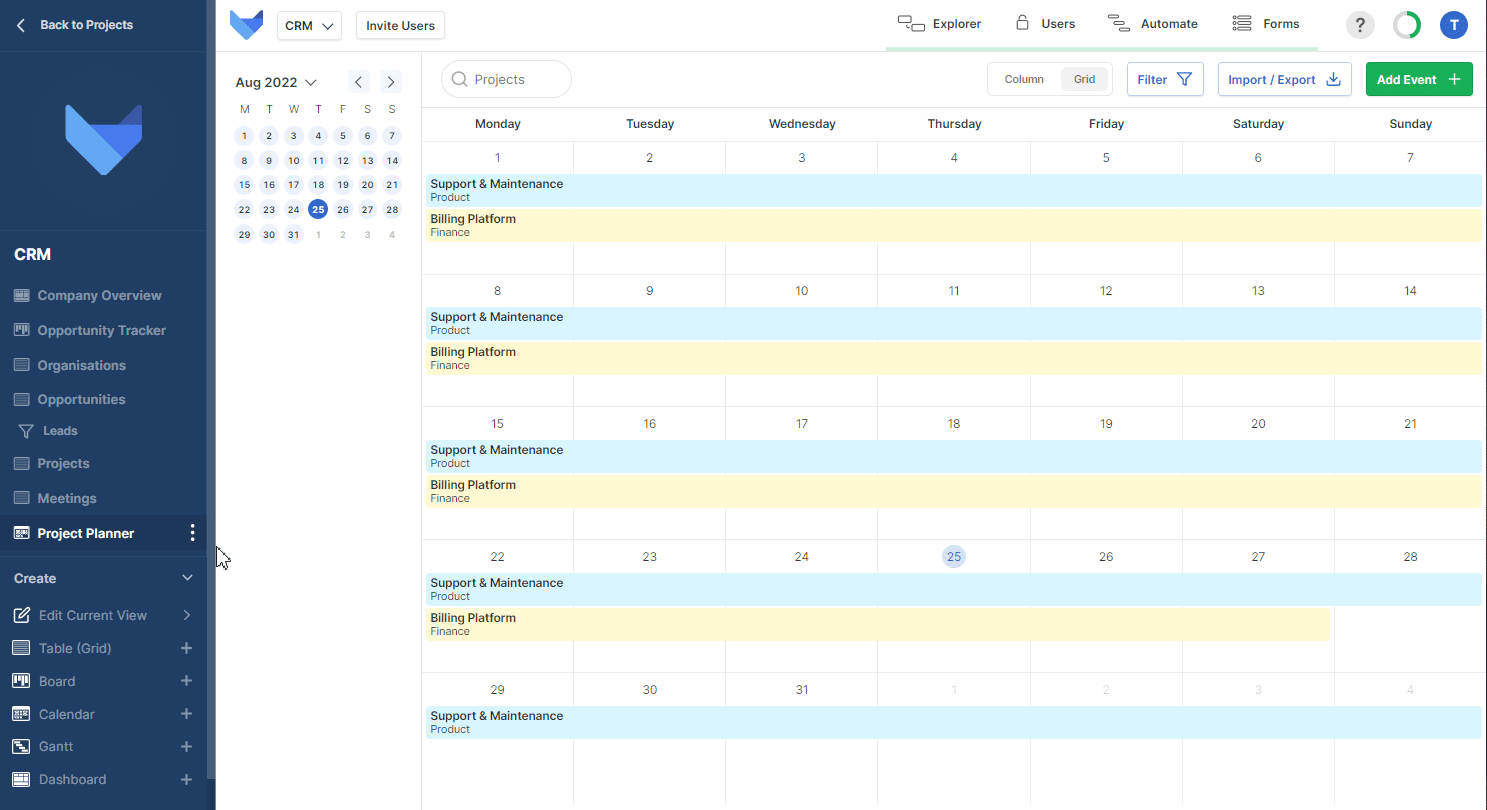Click the large CRM logo in sidebar
1487x810 pixels.
[x=104, y=139]
